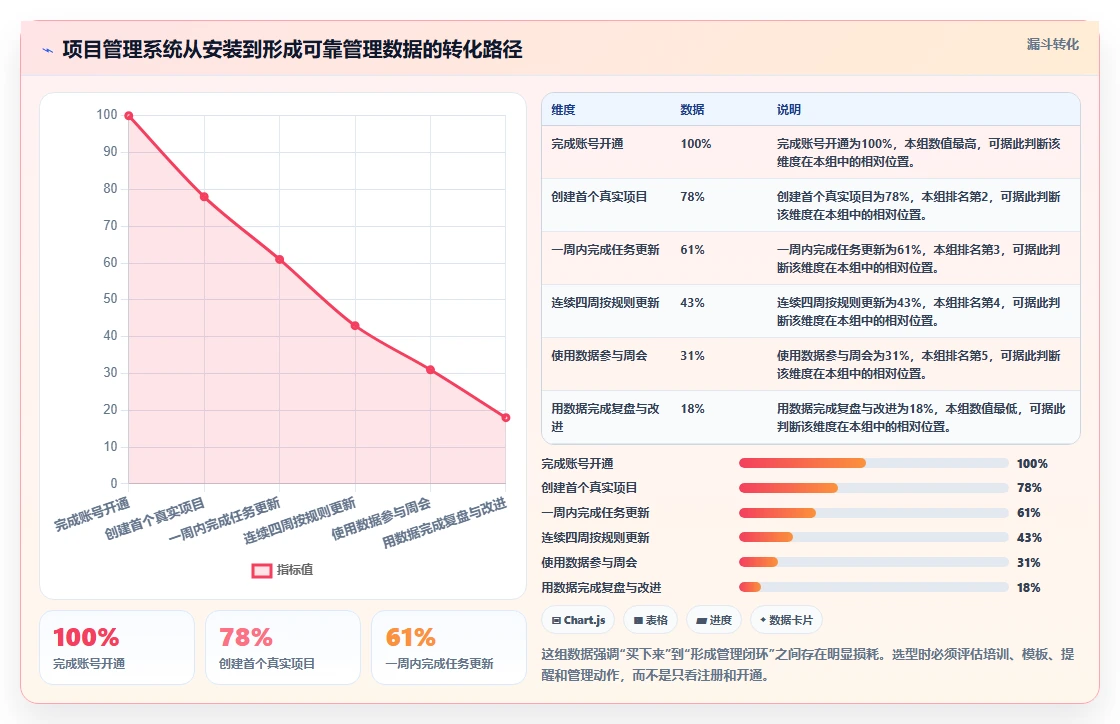The image size is (1120, 724).
Task: Click the 完成账号开通 x-axis label
Action: (x=92, y=514)
